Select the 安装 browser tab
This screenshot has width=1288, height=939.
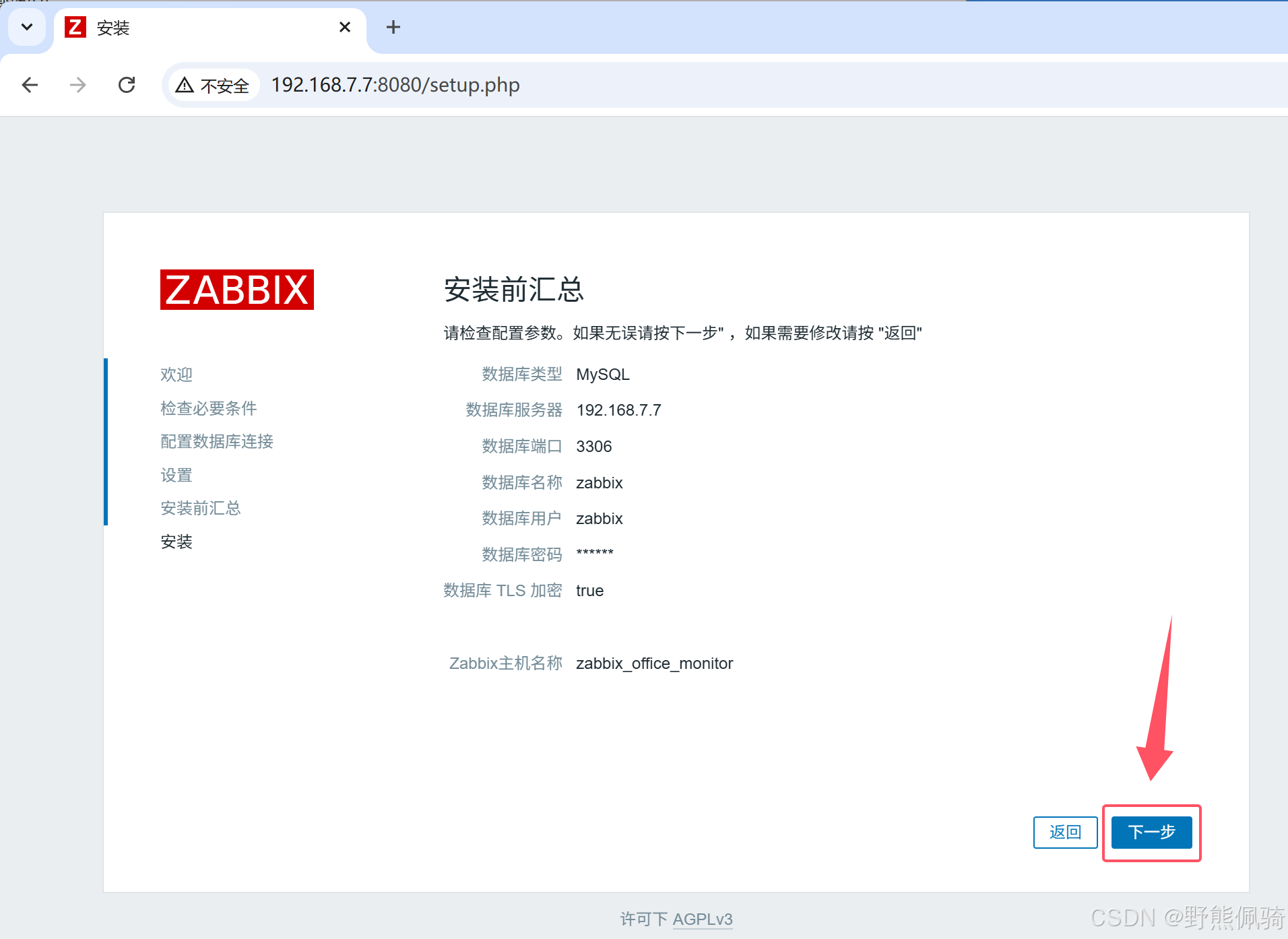[x=202, y=28]
